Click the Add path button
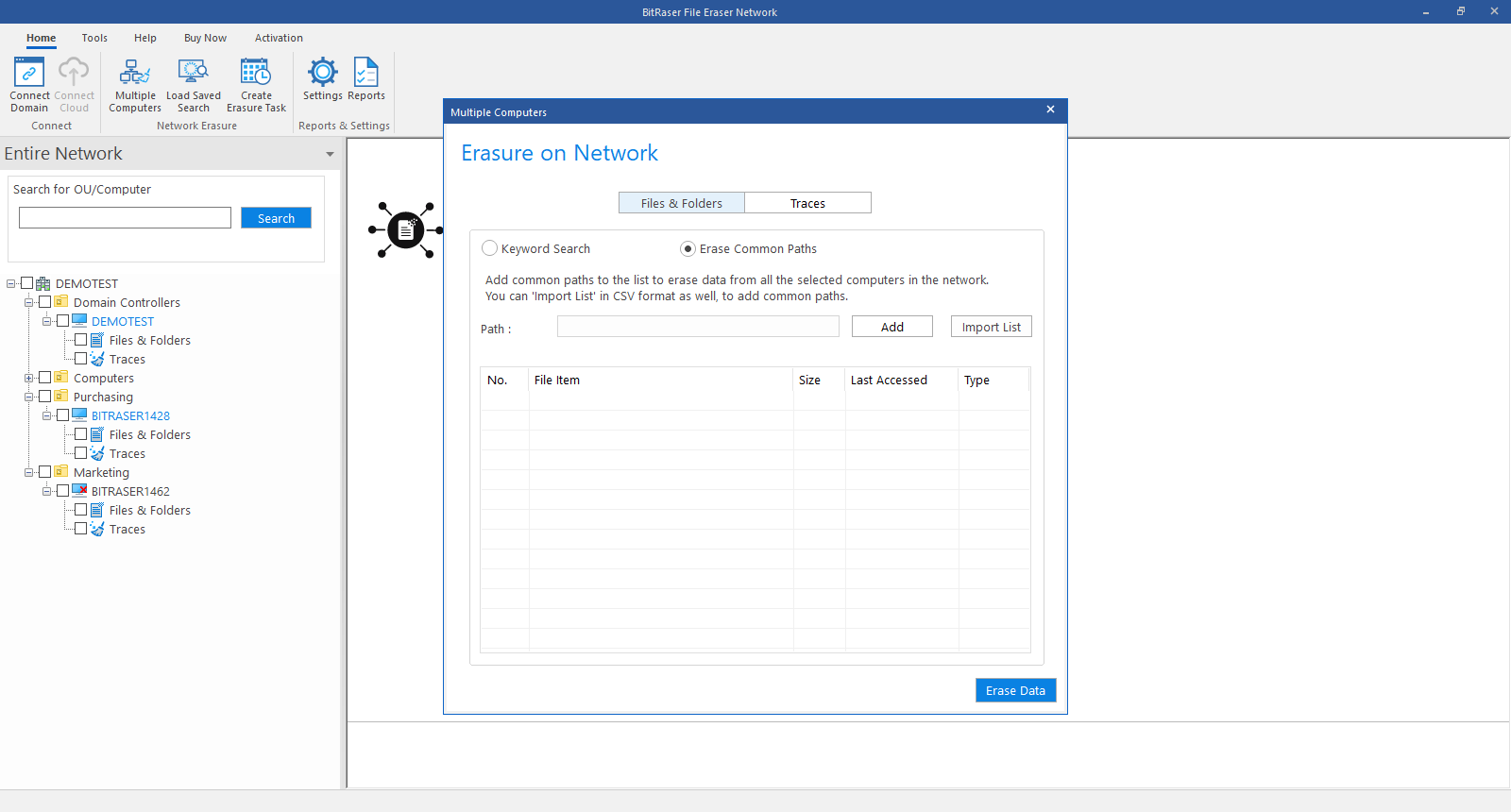The image size is (1511, 812). click(x=892, y=327)
